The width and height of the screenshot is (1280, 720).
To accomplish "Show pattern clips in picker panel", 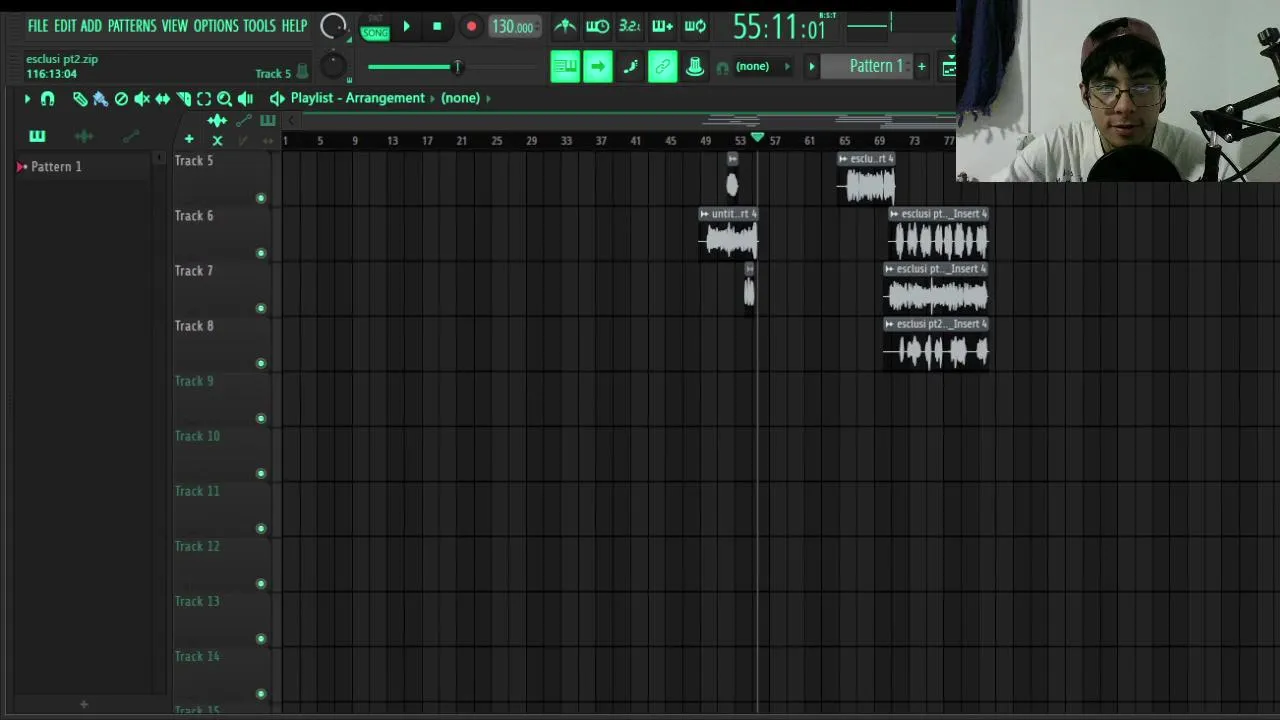I will (x=37, y=136).
